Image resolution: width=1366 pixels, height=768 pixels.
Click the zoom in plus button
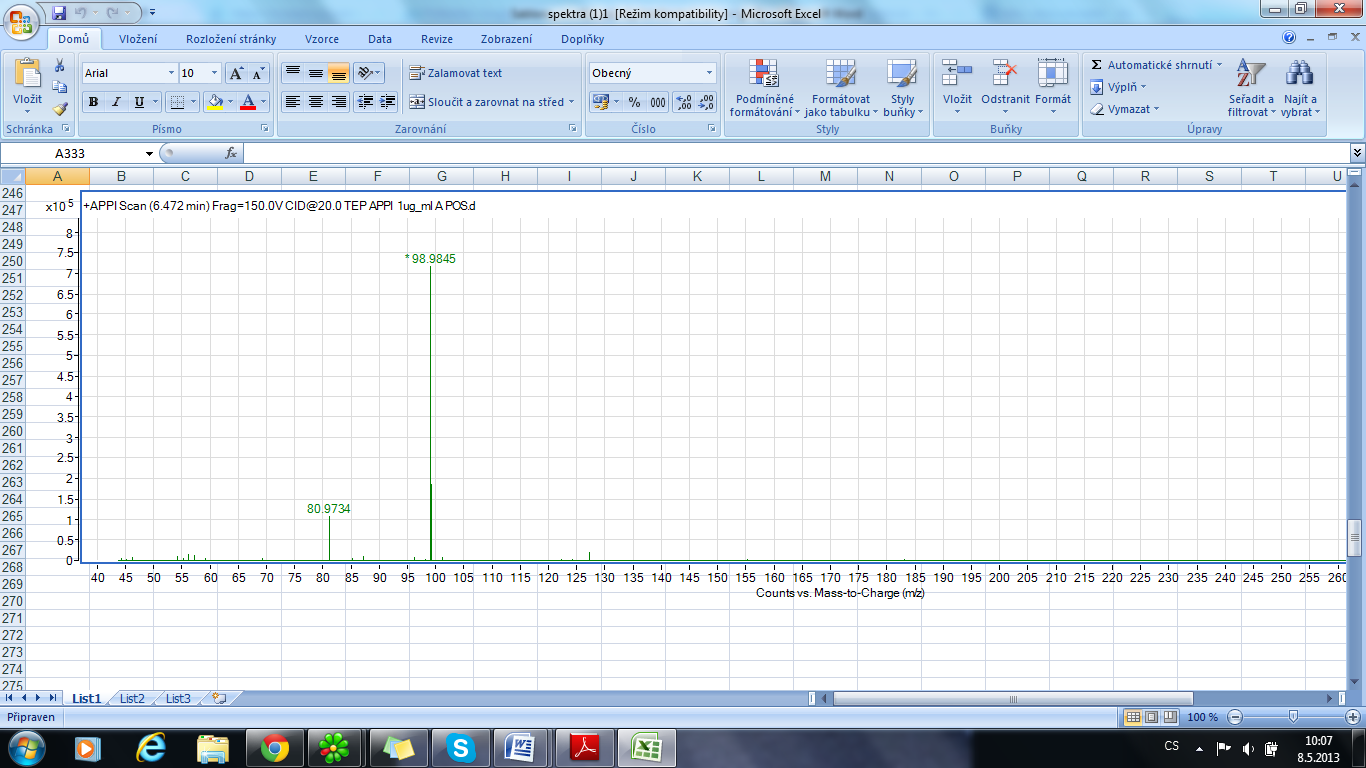[x=1353, y=717]
